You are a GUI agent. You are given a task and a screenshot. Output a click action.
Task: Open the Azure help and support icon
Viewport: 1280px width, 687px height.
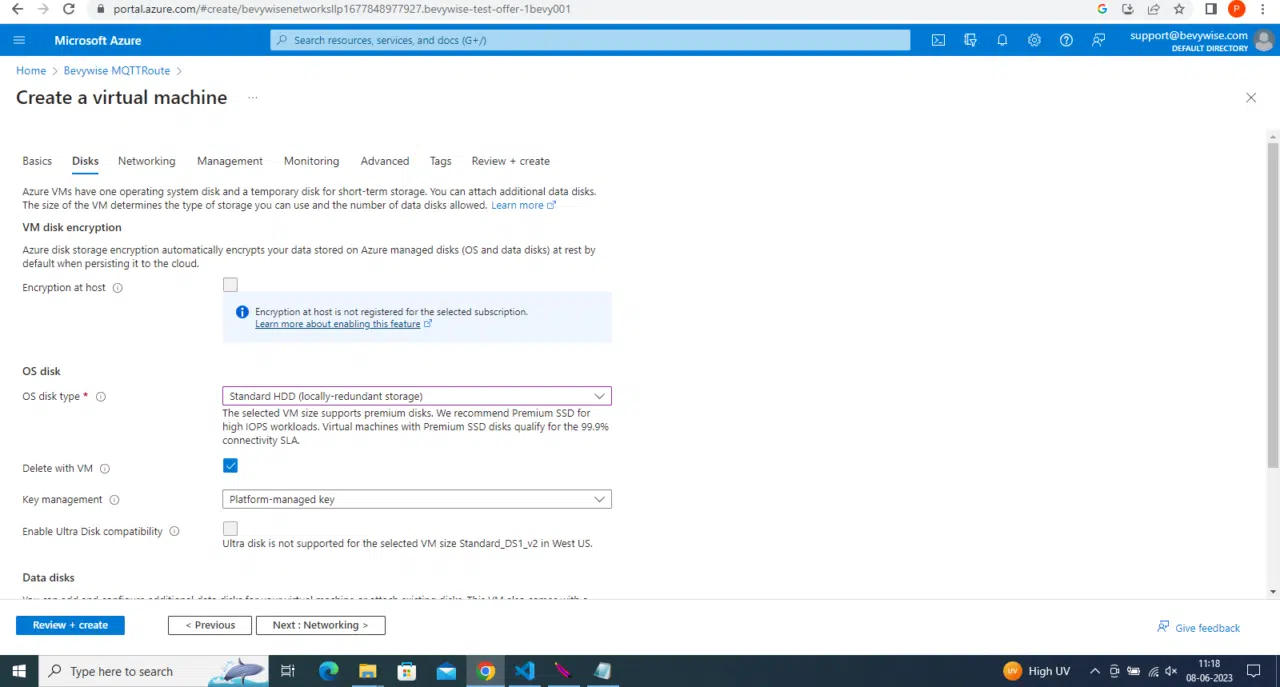tap(1066, 40)
